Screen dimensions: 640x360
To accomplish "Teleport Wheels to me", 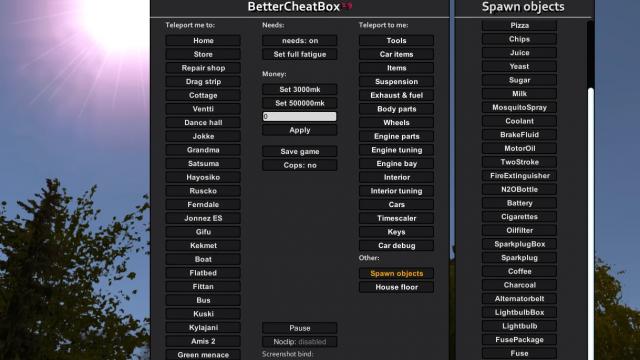I will click(396, 122).
